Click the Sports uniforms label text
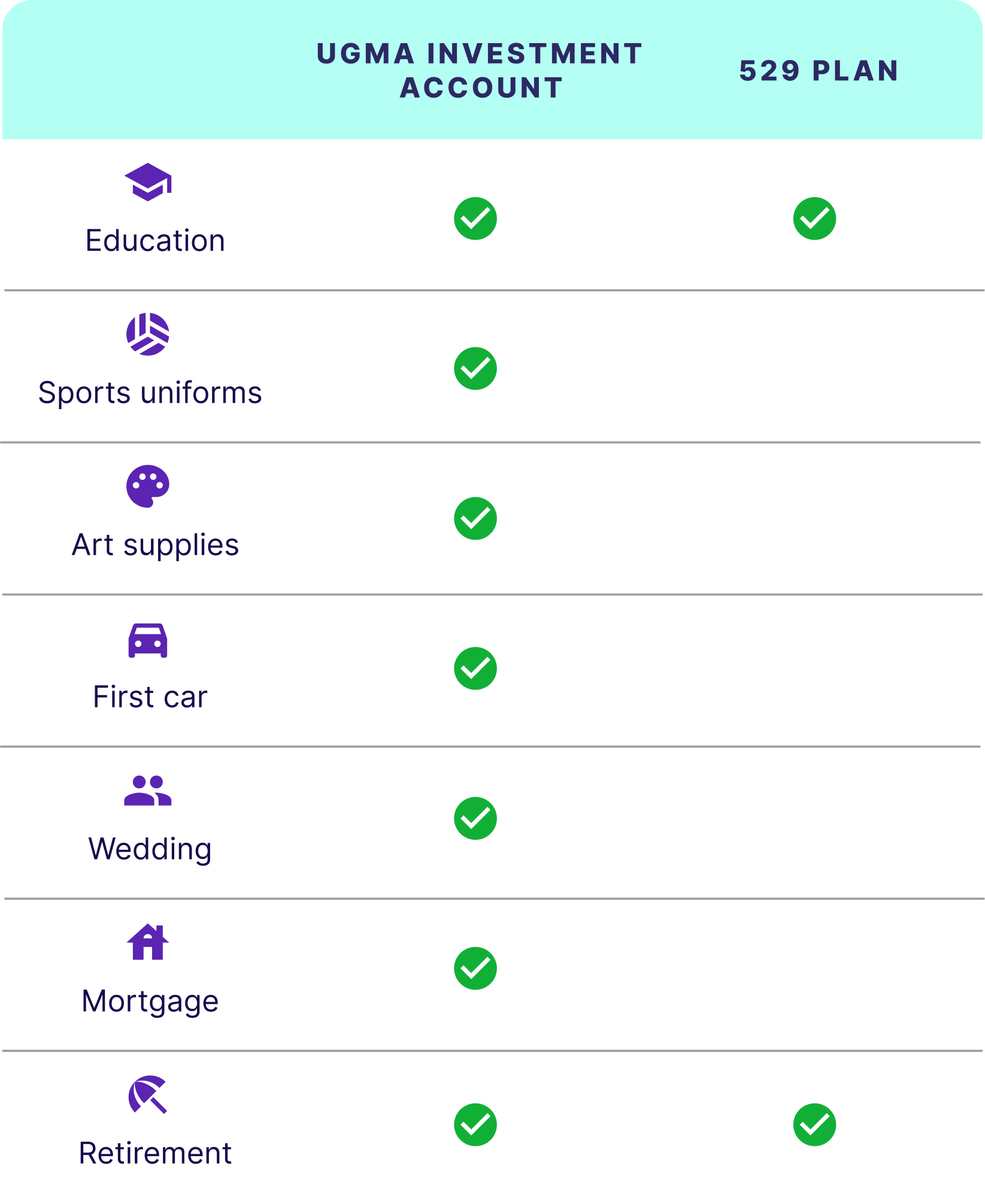 click(x=150, y=394)
